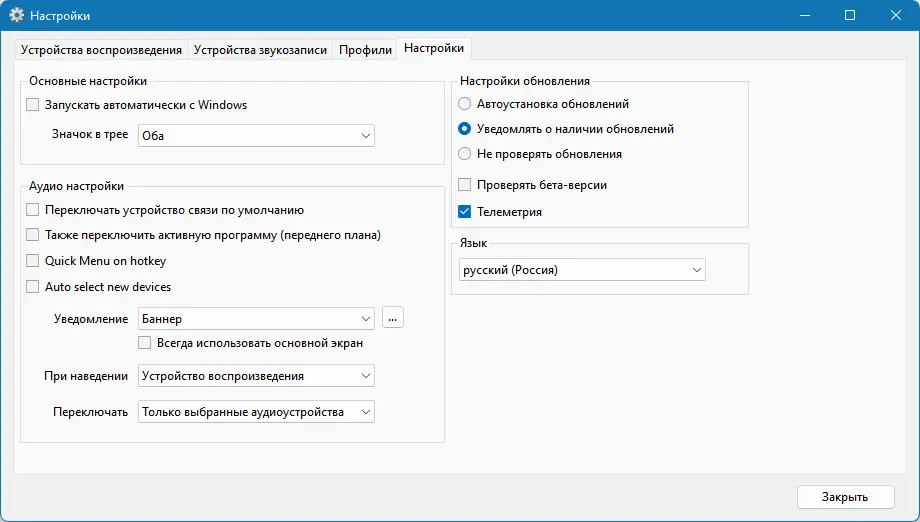The width and height of the screenshot is (920, 522).
Task: Click the Закрыть button
Action: (x=845, y=497)
